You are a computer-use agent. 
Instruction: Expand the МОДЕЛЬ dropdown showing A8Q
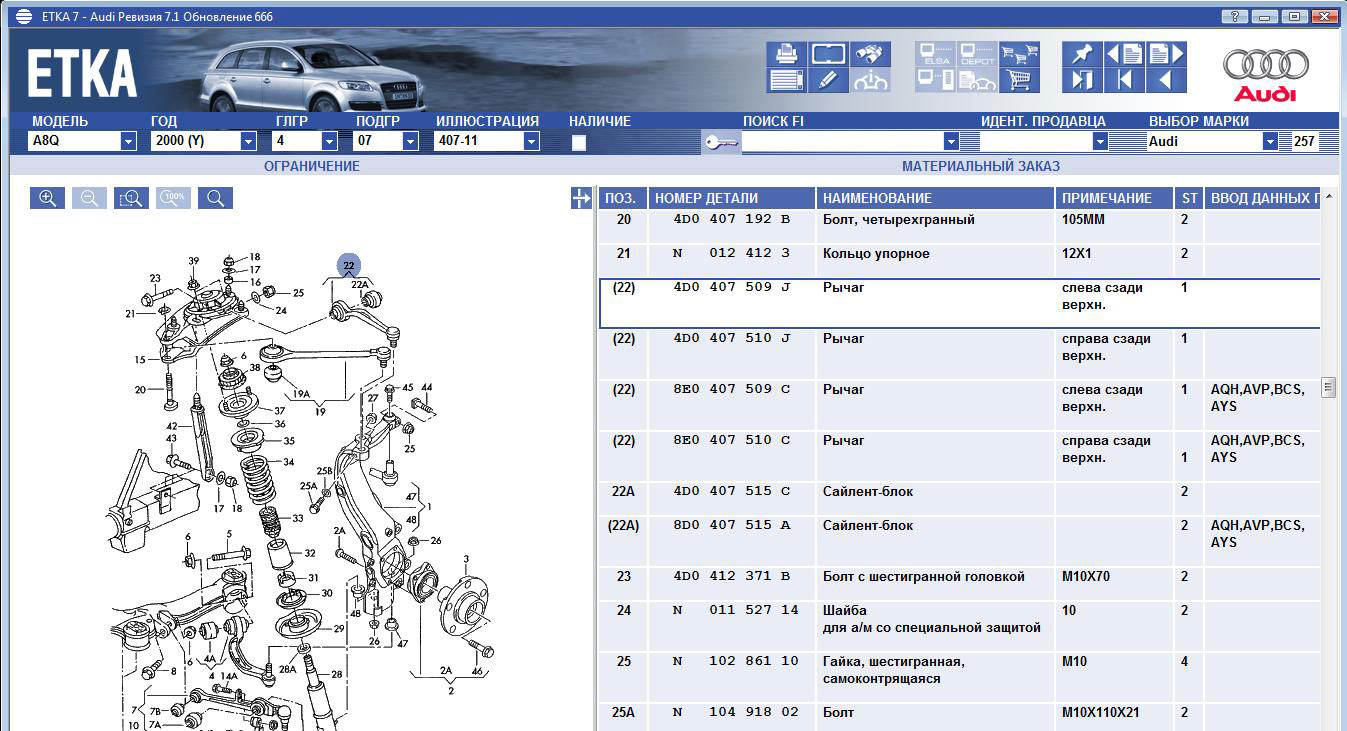[x=128, y=142]
